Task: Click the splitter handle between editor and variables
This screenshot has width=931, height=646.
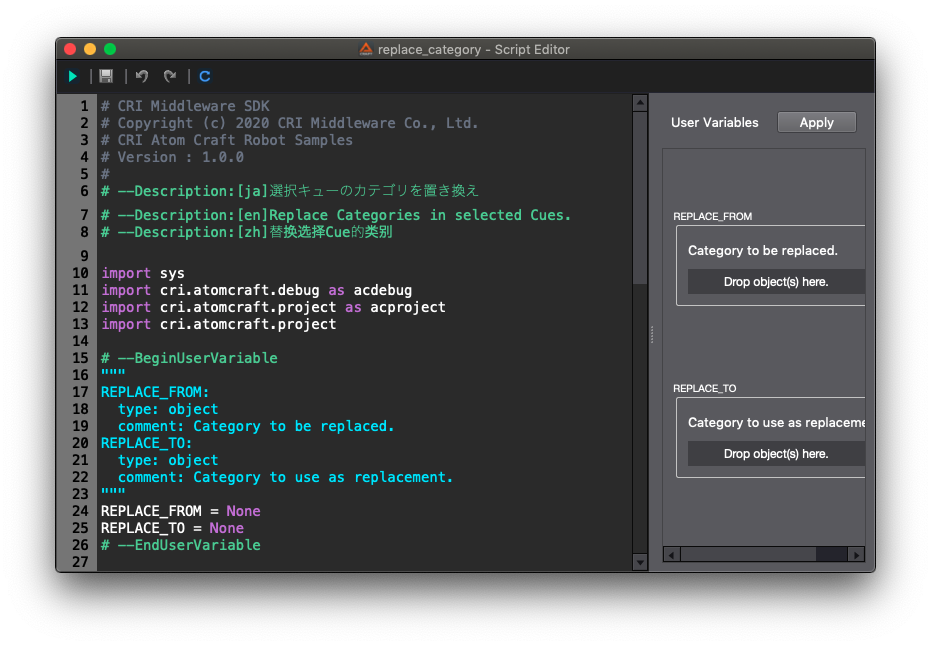Action: 652,334
